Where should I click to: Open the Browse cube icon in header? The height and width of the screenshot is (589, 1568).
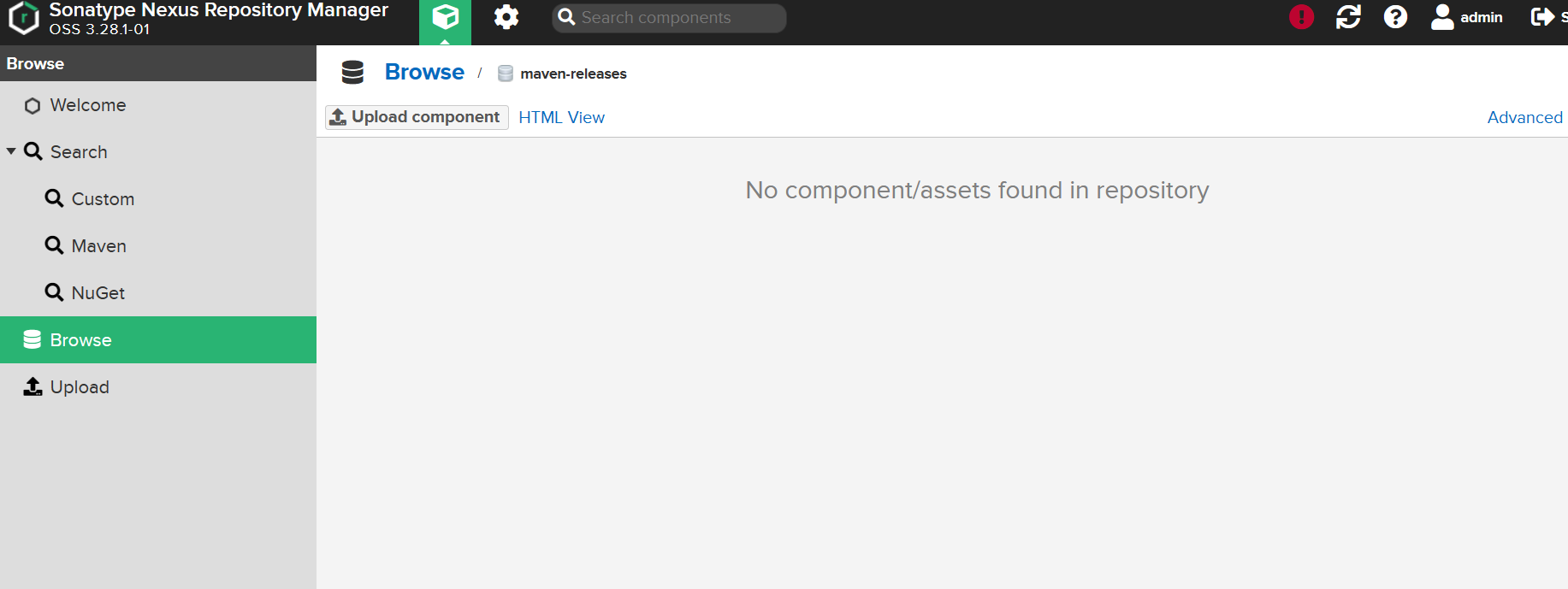[445, 18]
